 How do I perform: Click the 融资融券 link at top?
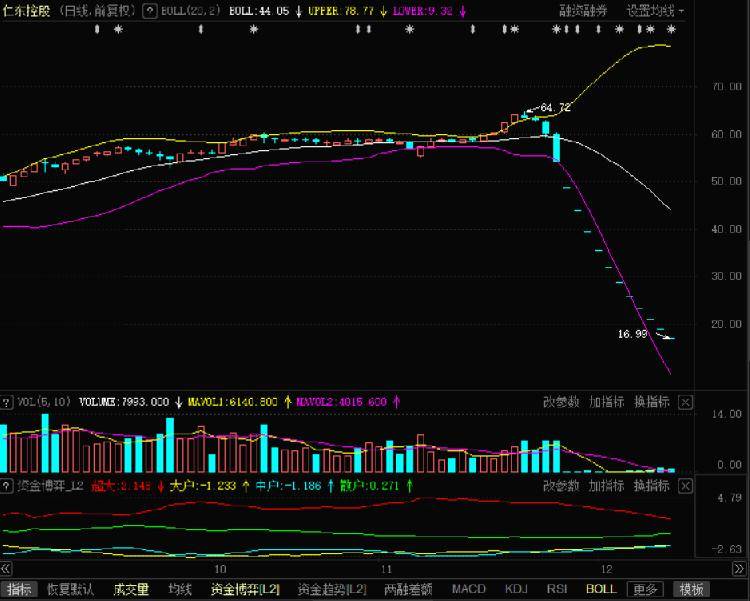[581, 11]
